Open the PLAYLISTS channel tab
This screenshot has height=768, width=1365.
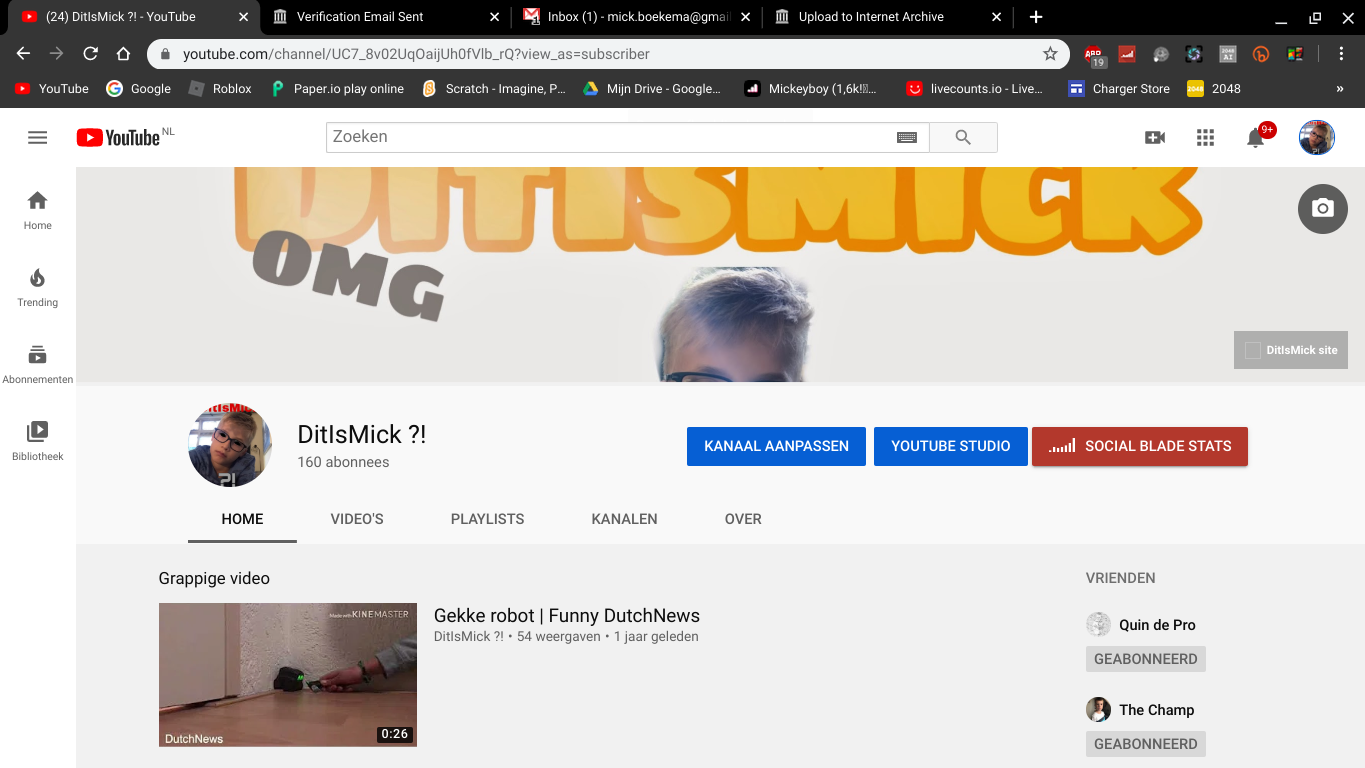coord(488,519)
